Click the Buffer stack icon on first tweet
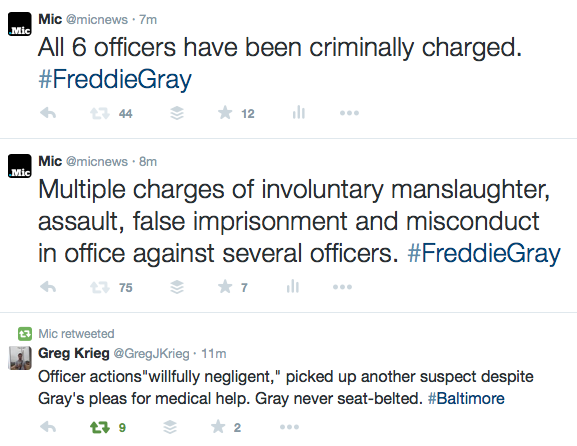577x446 pixels. pyautogui.click(x=177, y=113)
